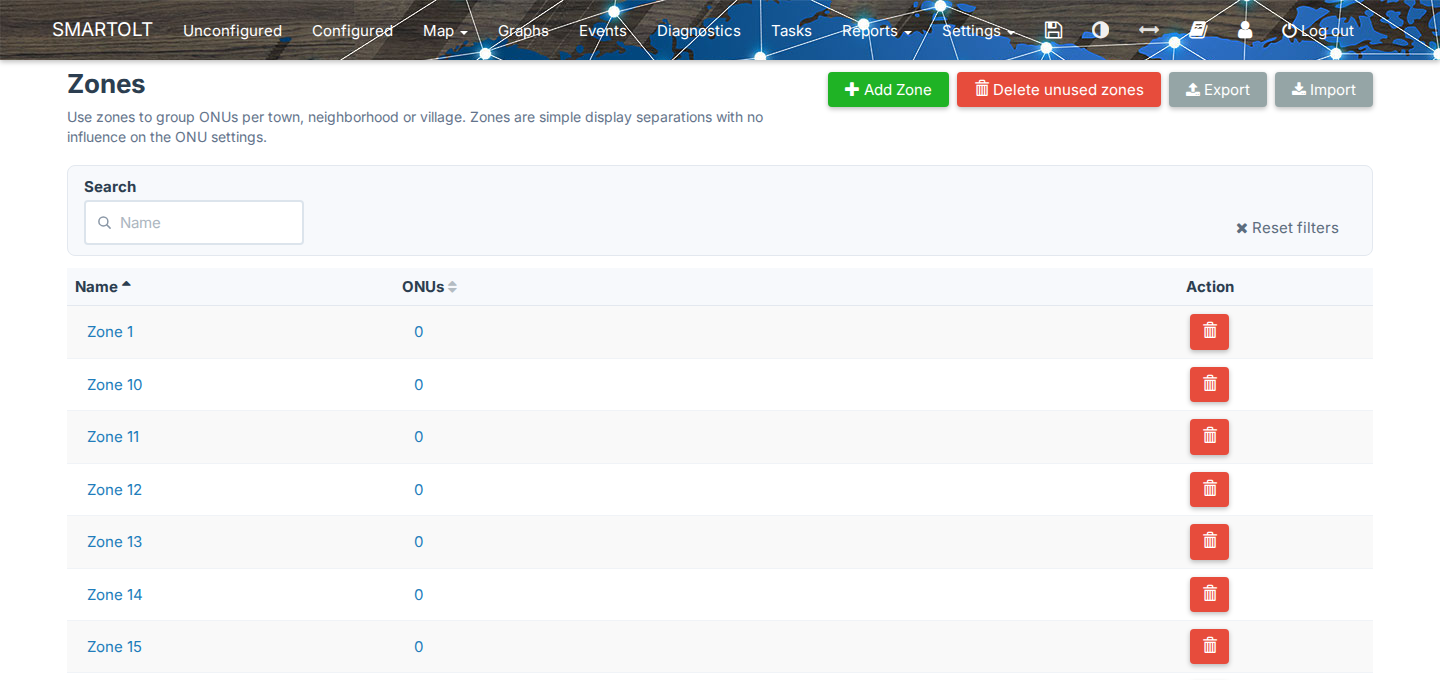Open the Zone 15 link
The width and height of the screenshot is (1440, 680).
[115, 647]
